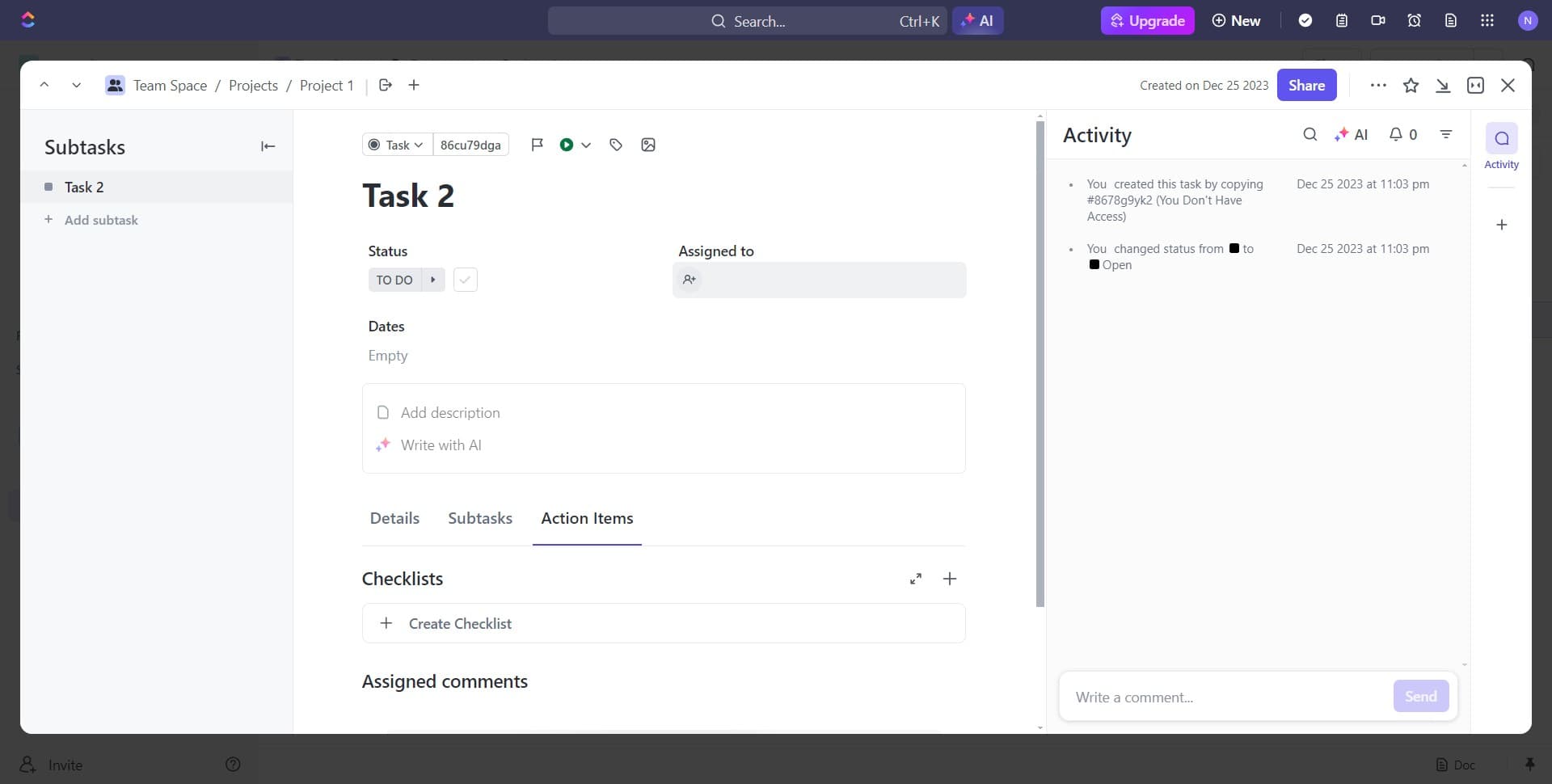Mark the TO DO status as complete
This screenshot has height=784, width=1552.
465,280
